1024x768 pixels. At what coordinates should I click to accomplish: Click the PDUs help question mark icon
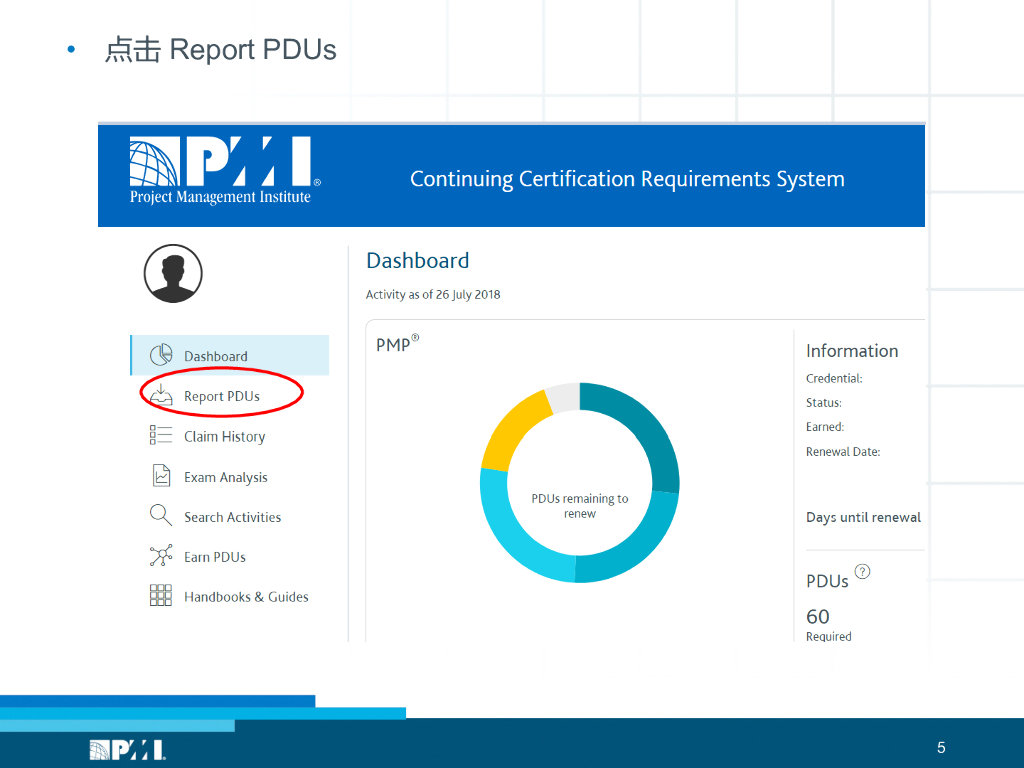pyautogui.click(x=862, y=572)
